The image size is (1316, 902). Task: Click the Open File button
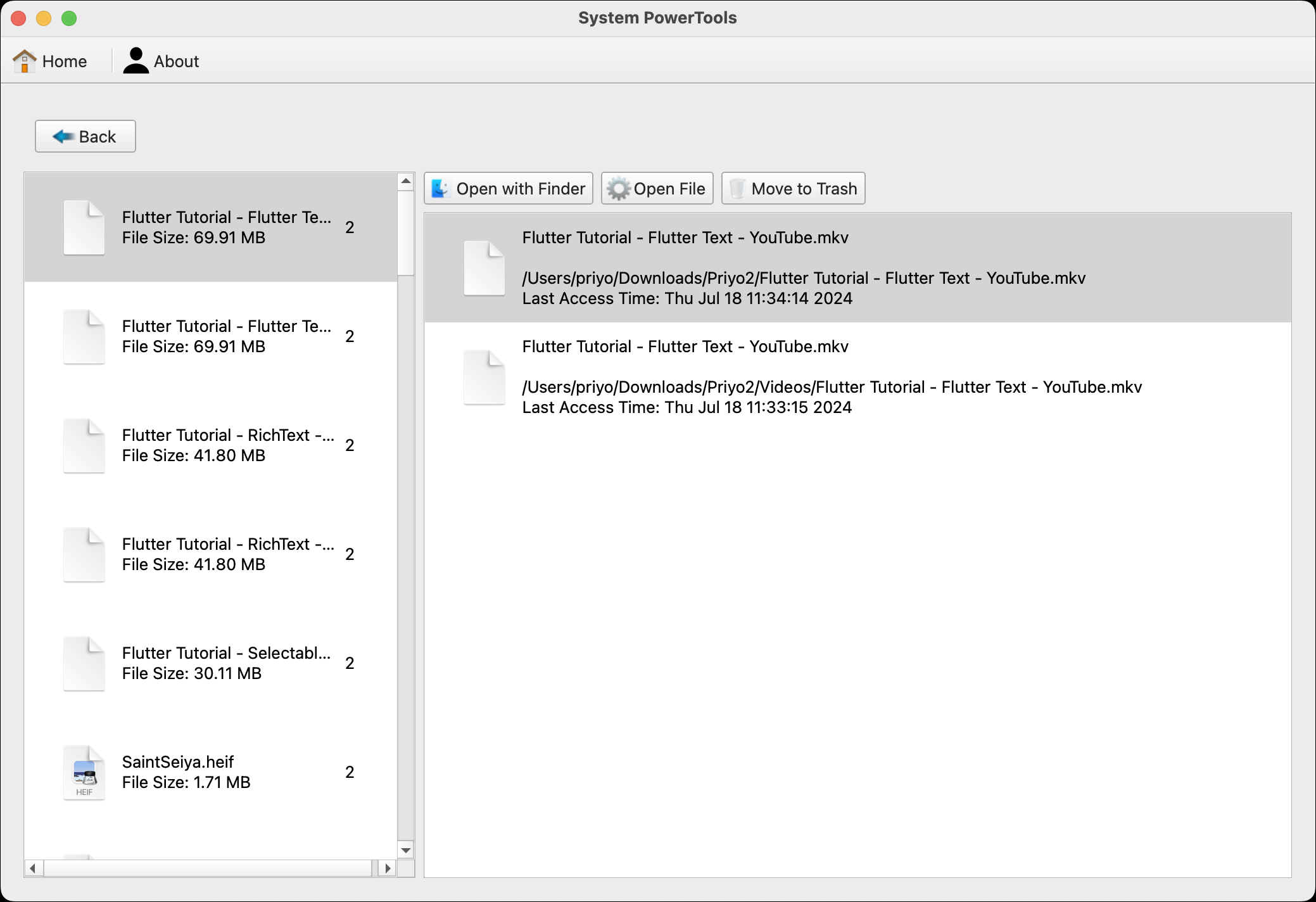point(657,188)
